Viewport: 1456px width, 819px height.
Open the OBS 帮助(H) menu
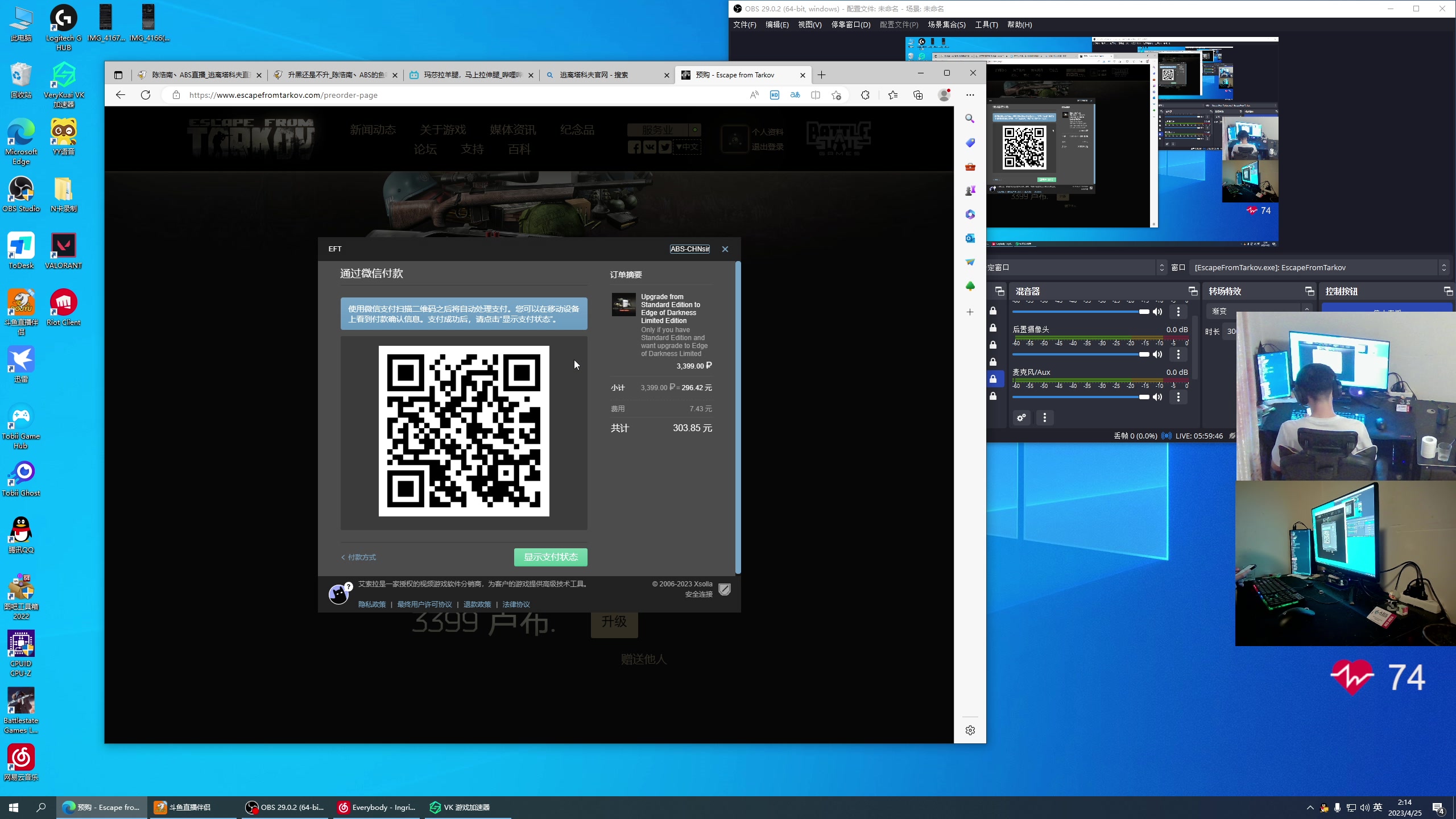pos(1019,25)
